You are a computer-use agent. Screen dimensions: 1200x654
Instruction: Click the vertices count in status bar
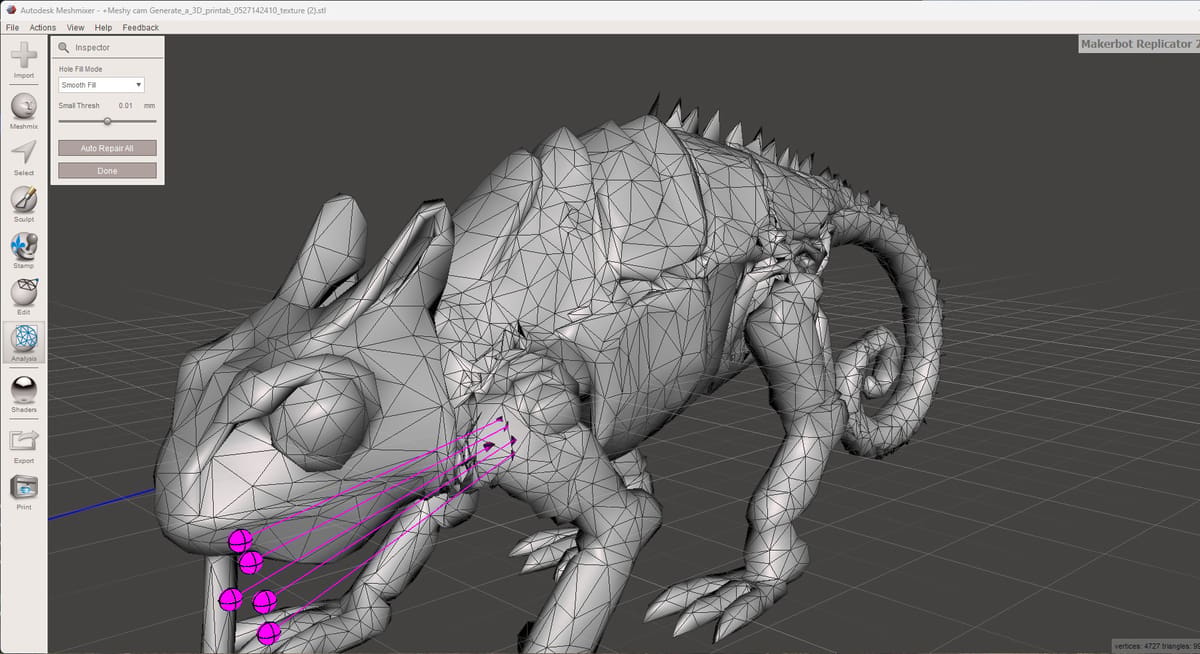(x=1138, y=646)
